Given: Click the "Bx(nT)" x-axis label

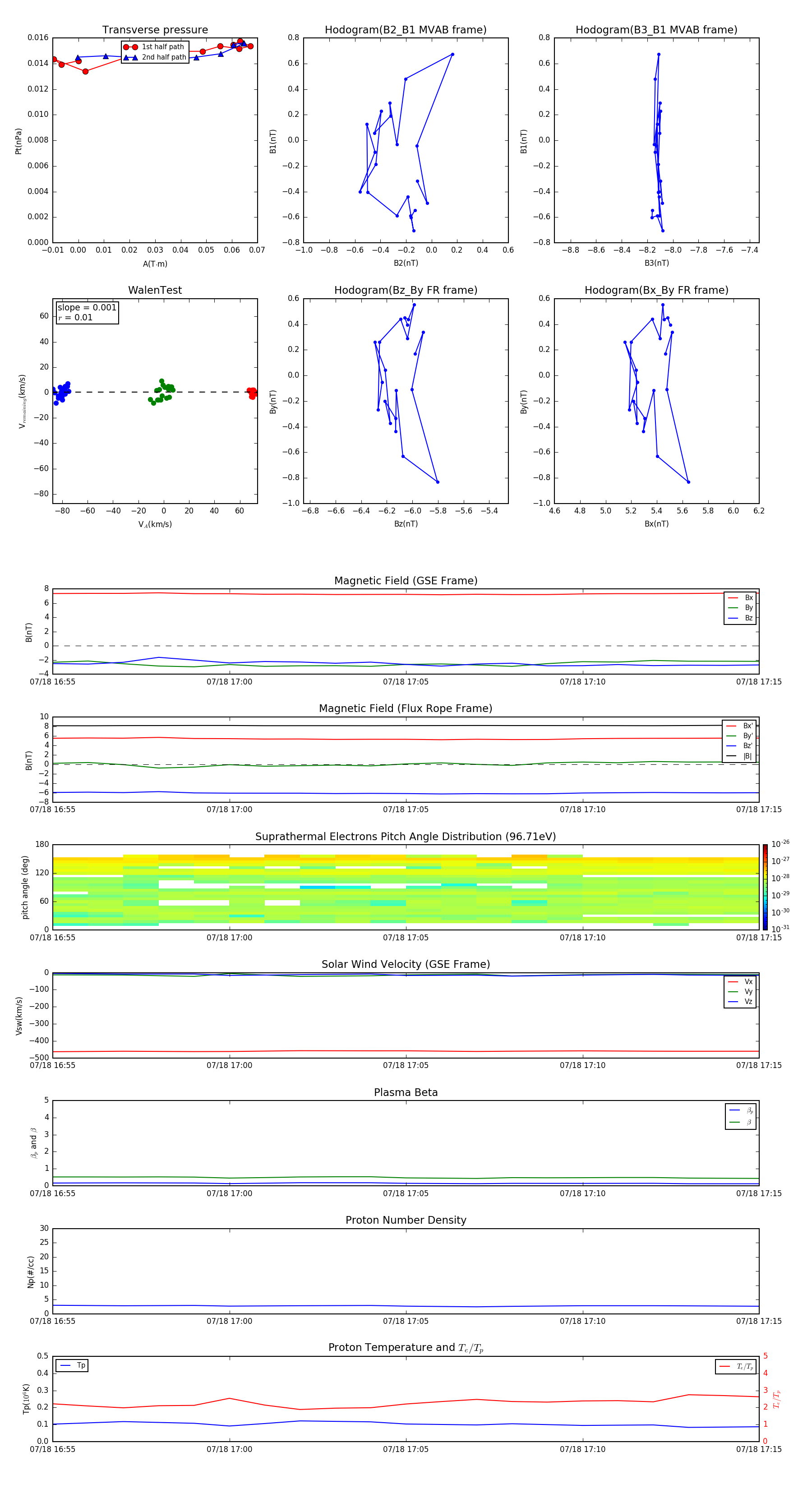Looking at the screenshot, I should pos(656,524).
